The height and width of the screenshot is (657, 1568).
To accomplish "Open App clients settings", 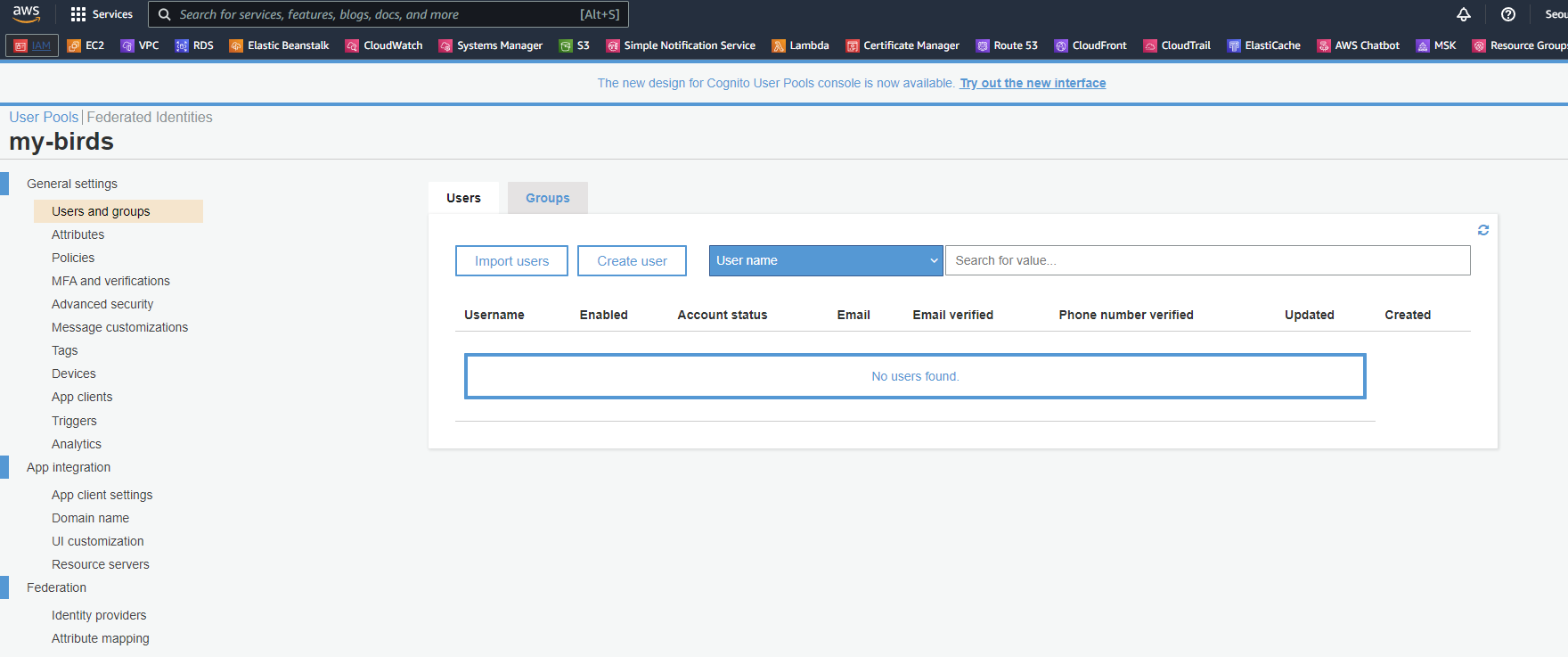I will click(82, 397).
